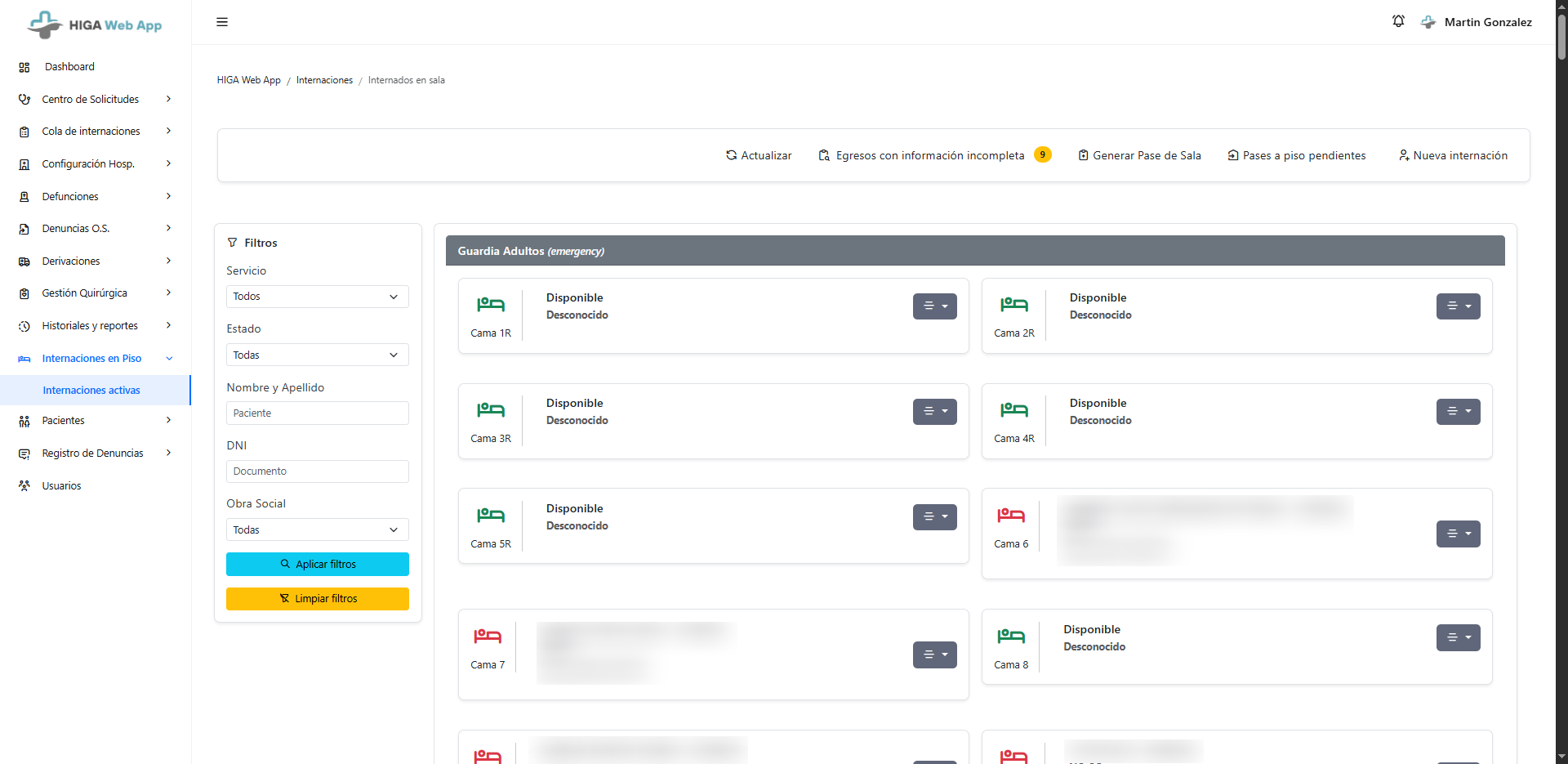Click the Martin Gonzalez user name

point(1488,22)
